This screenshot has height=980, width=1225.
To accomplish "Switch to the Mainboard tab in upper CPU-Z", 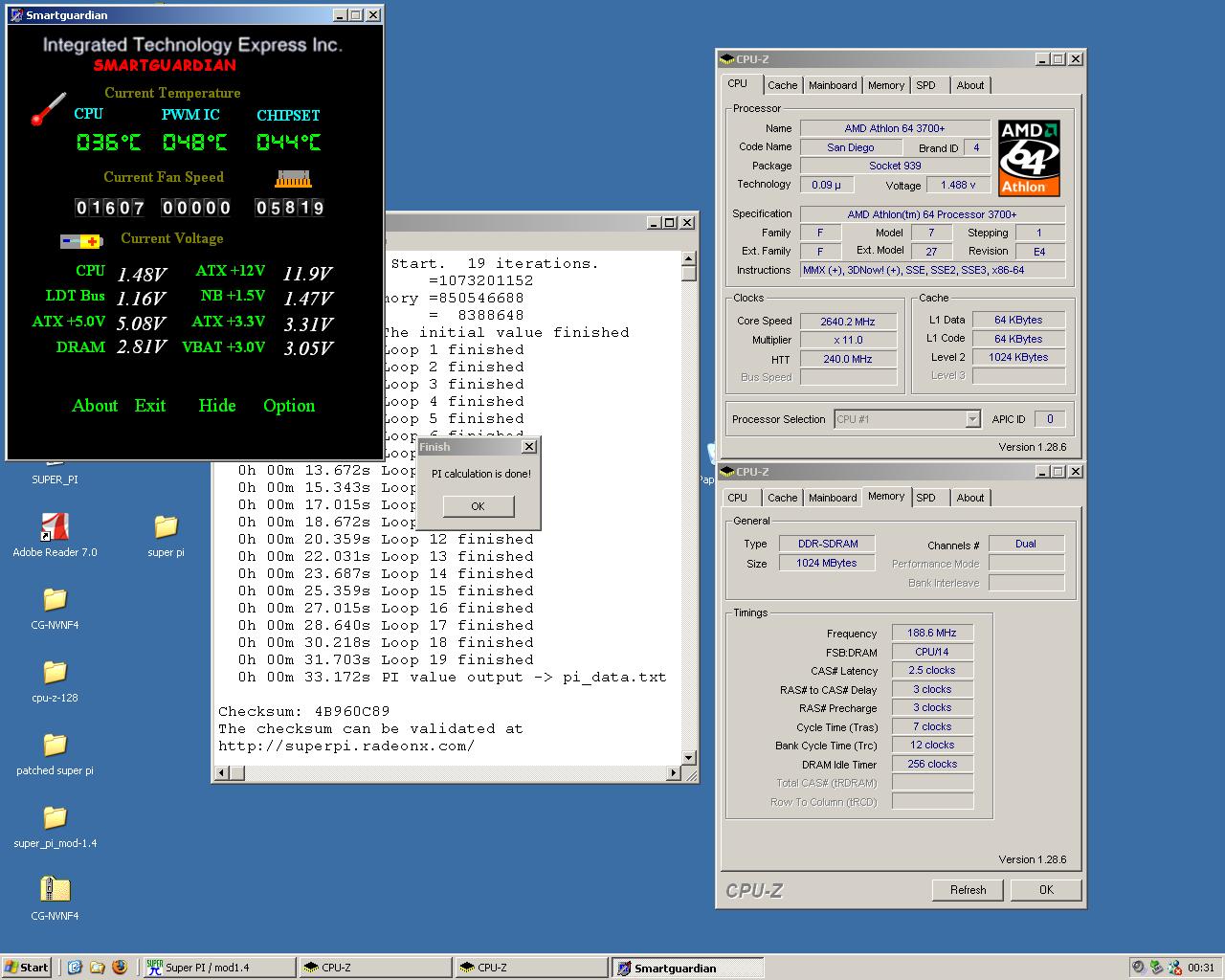I will (832, 85).
